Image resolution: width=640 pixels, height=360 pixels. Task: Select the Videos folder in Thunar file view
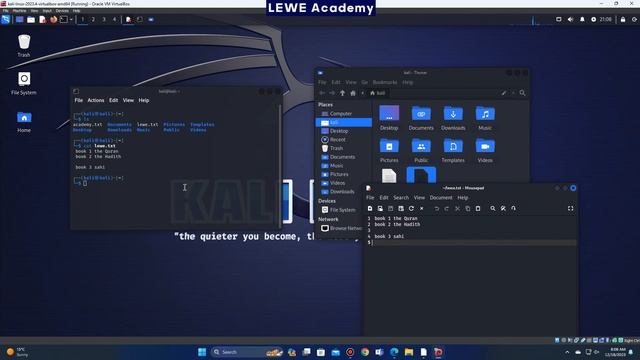tap(485, 150)
